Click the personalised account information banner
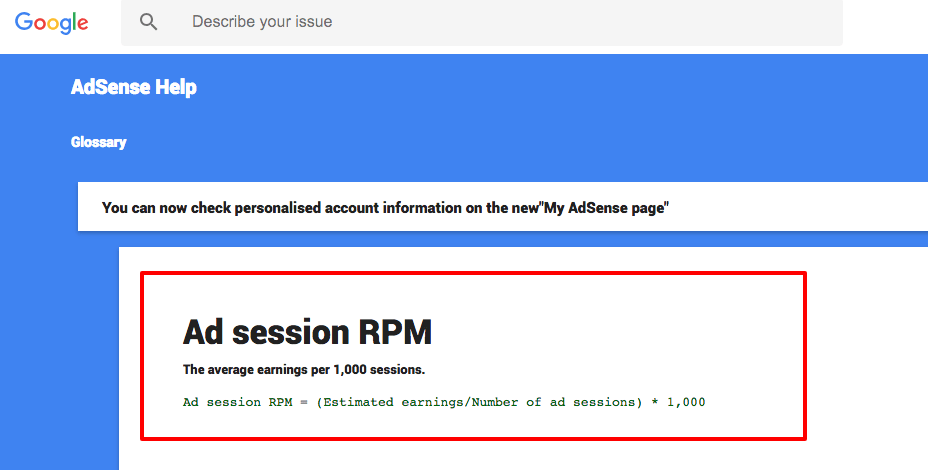 (x=502, y=207)
